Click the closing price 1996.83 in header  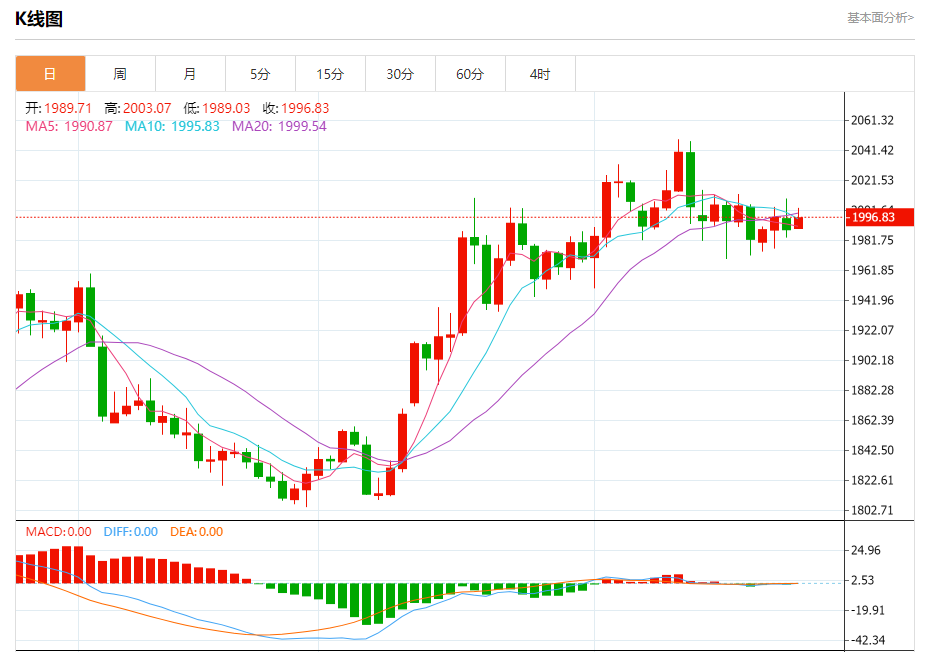(305, 108)
